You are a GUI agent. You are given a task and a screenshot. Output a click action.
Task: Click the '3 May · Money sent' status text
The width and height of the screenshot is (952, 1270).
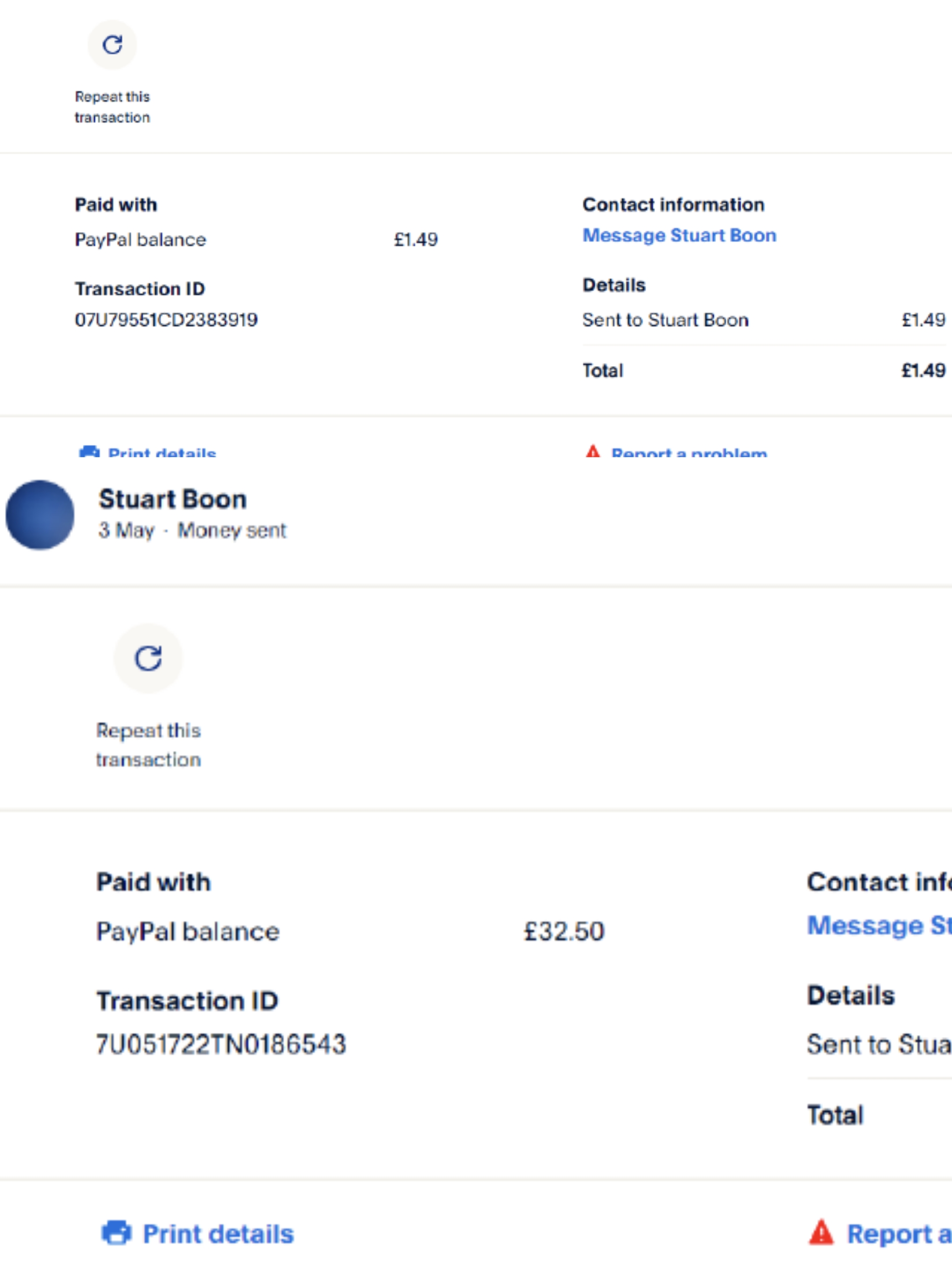(192, 530)
